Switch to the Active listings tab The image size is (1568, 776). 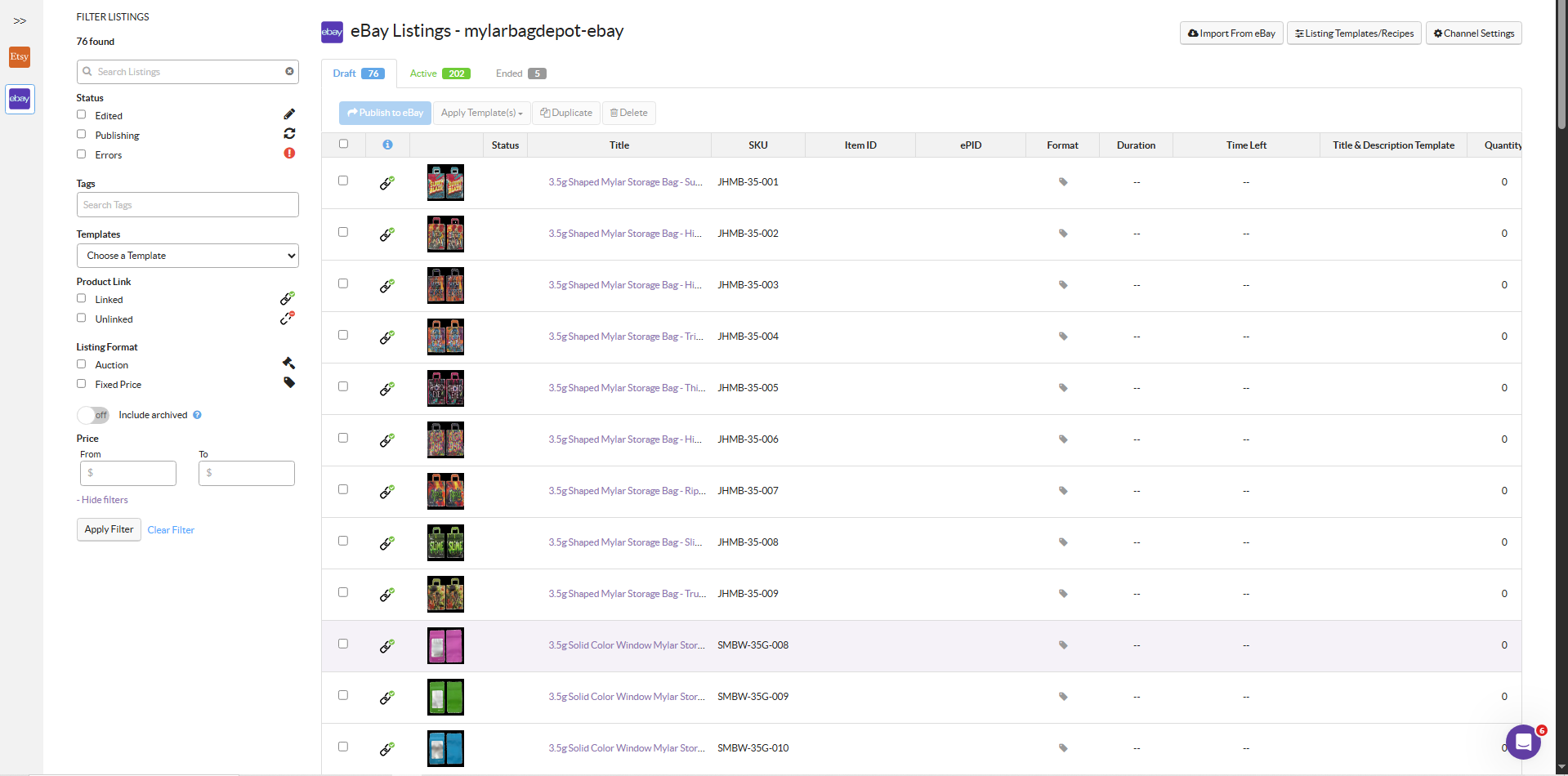point(440,74)
